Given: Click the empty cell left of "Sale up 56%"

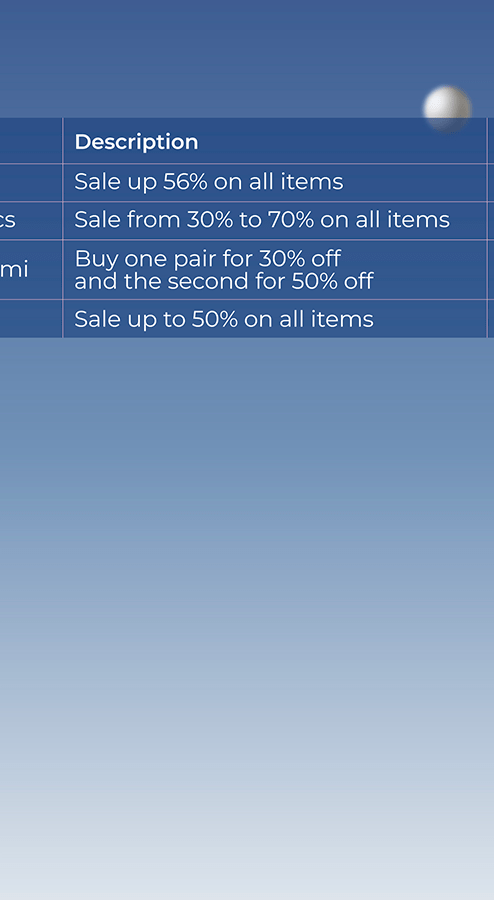Looking at the screenshot, I should click(31, 183).
